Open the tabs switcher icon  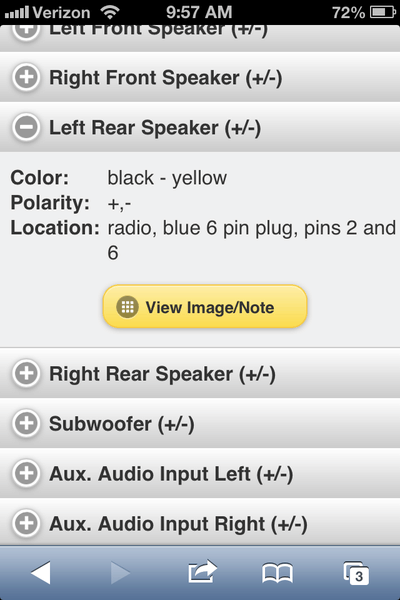[356, 573]
